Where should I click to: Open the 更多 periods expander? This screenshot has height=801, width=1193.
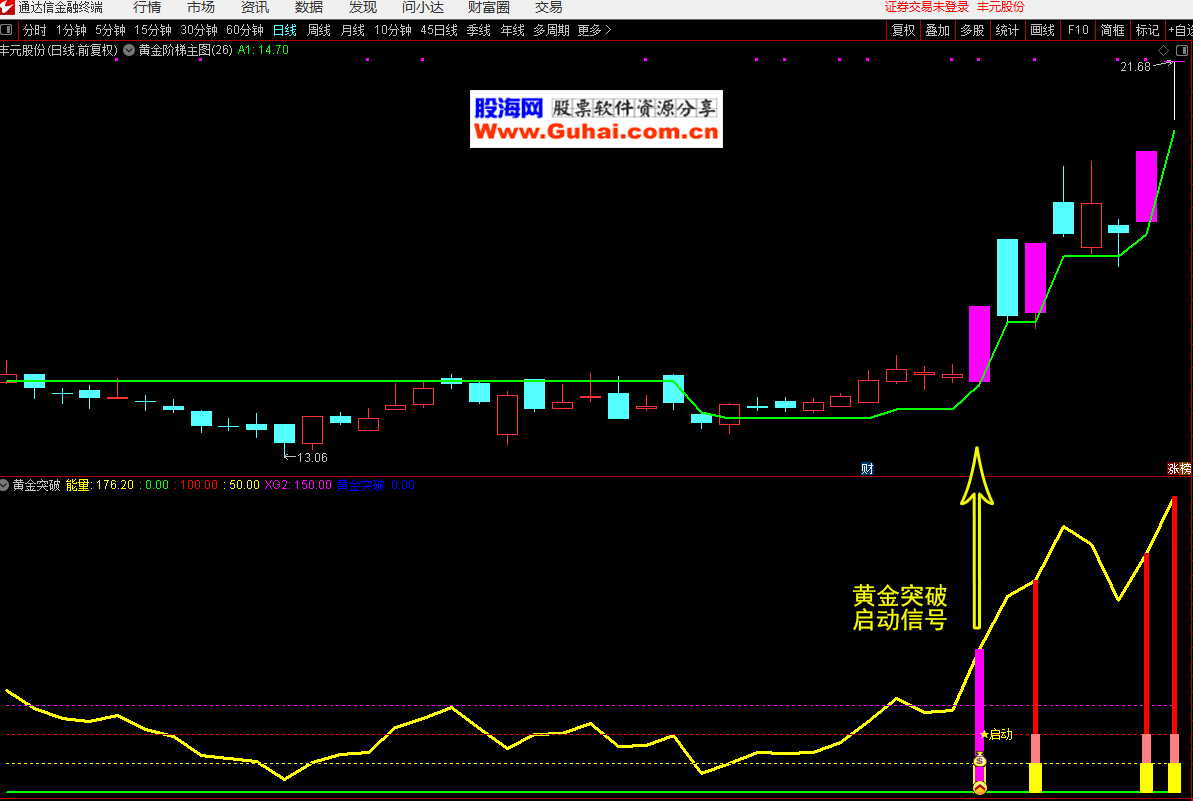(x=594, y=30)
